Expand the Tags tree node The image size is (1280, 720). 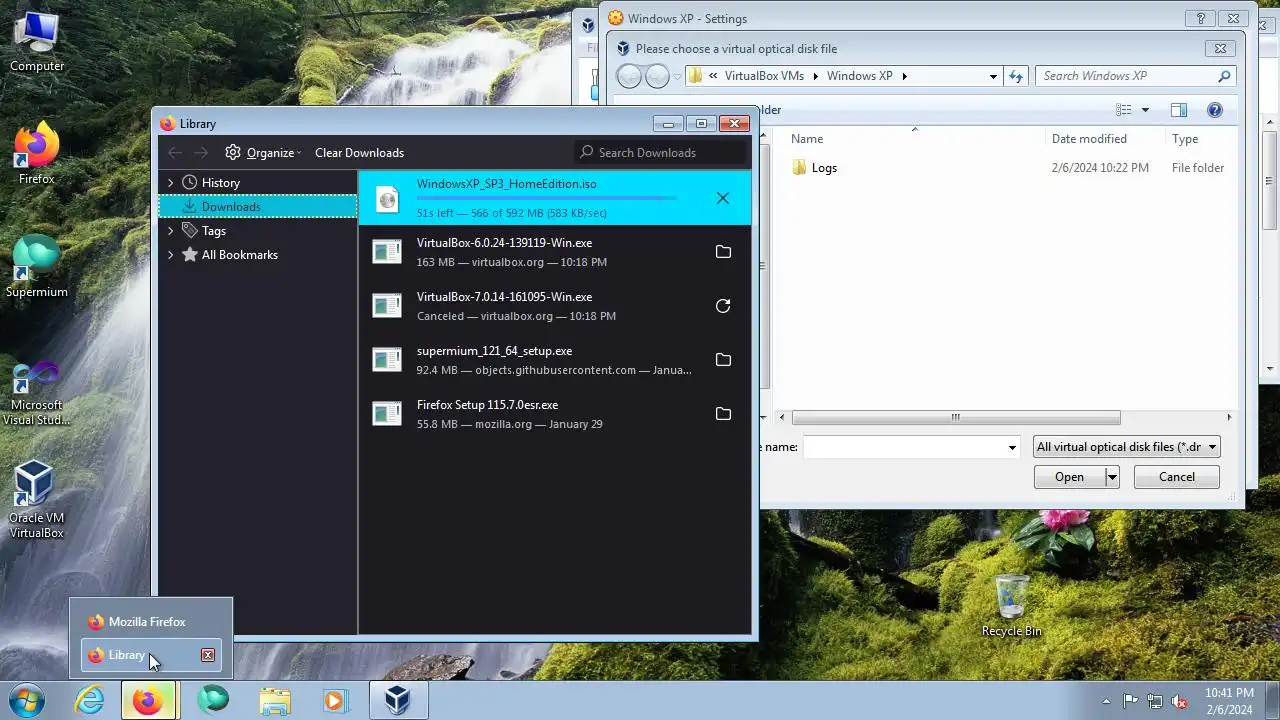[170, 231]
